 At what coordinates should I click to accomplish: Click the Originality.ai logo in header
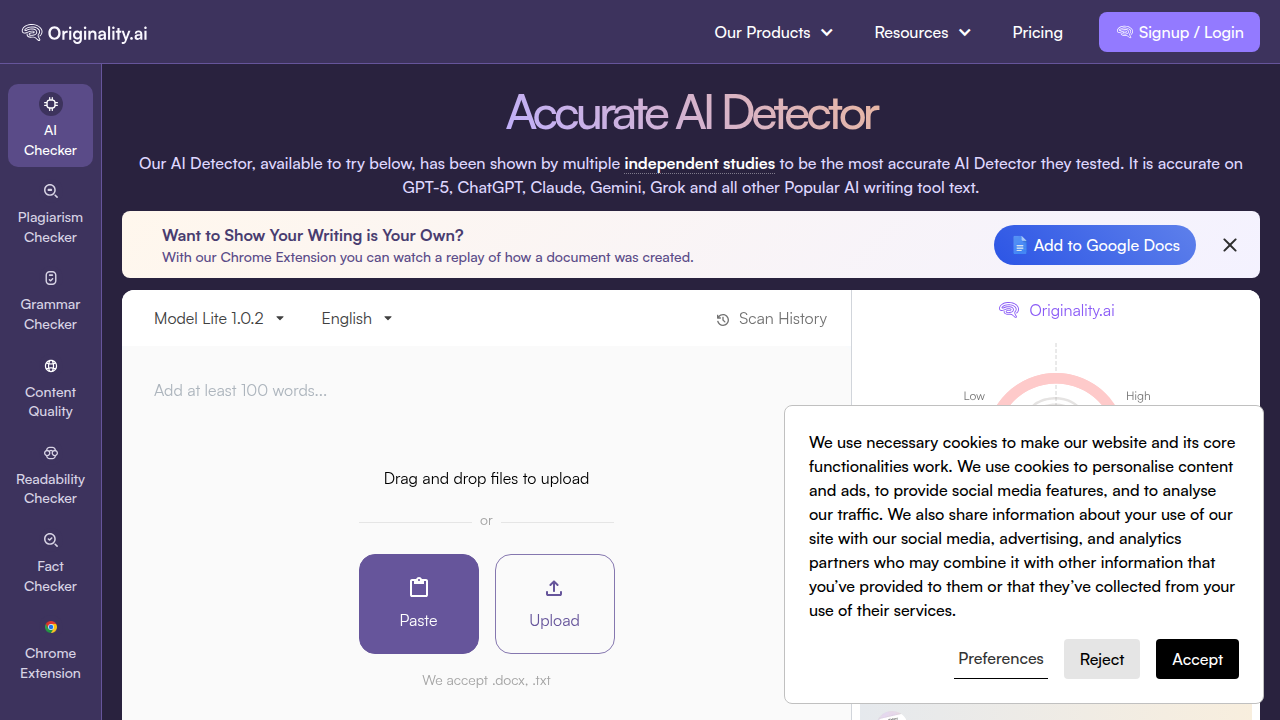[x=85, y=33]
